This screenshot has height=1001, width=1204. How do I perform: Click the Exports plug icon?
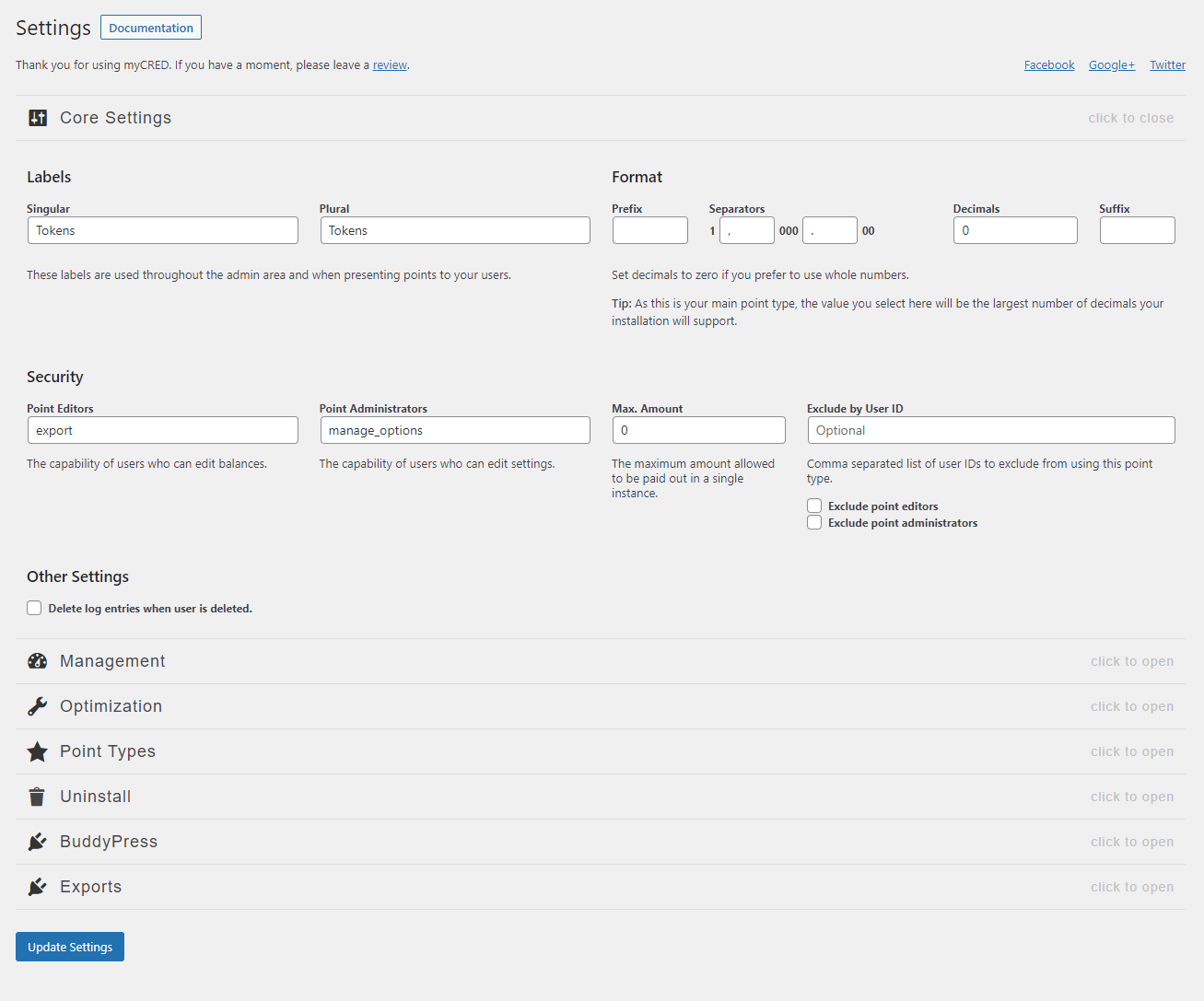pyautogui.click(x=38, y=887)
